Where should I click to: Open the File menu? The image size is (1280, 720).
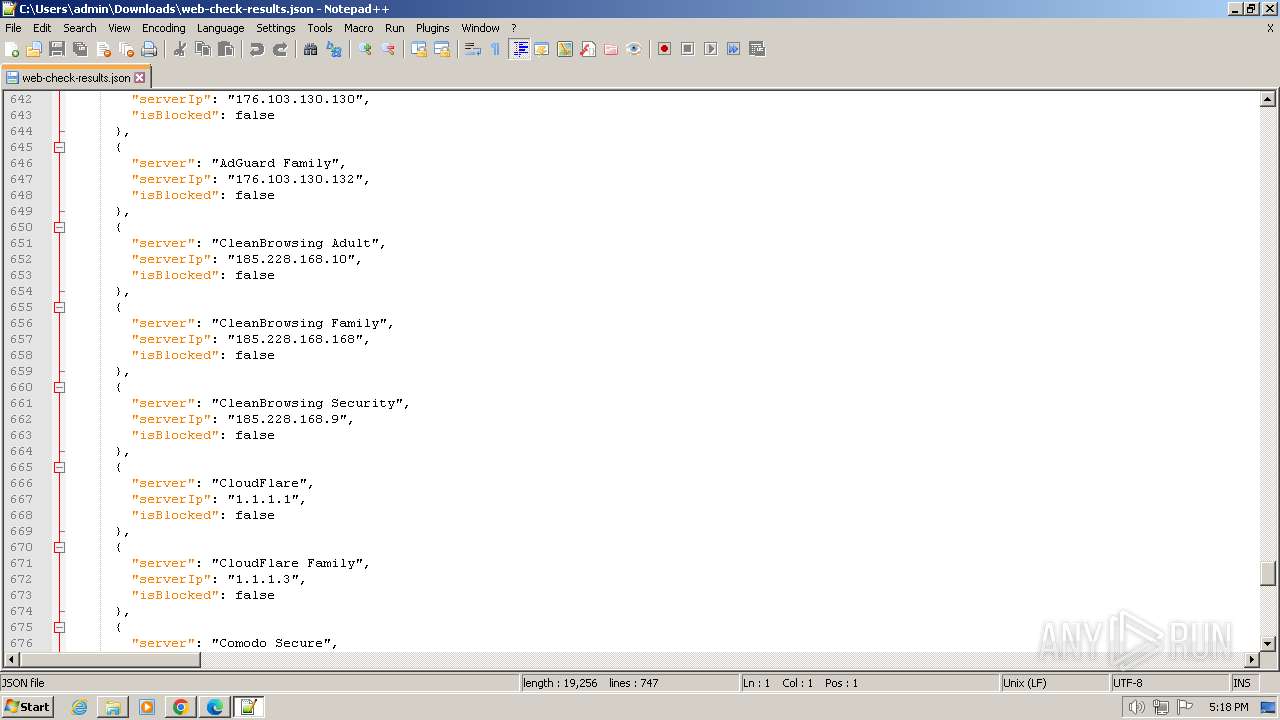pyautogui.click(x=13, y=28)
